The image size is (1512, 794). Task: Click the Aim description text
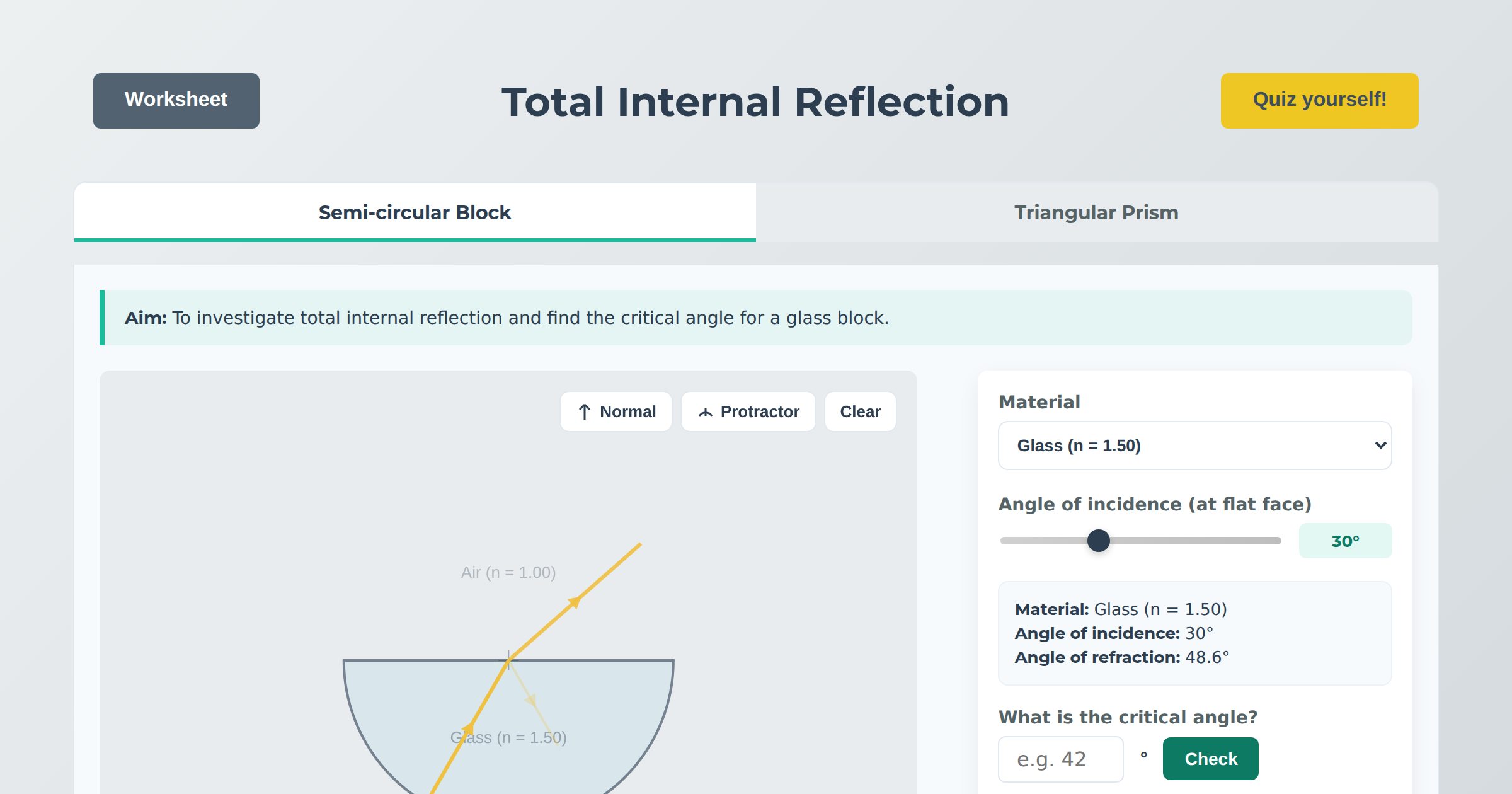point(507,318)
